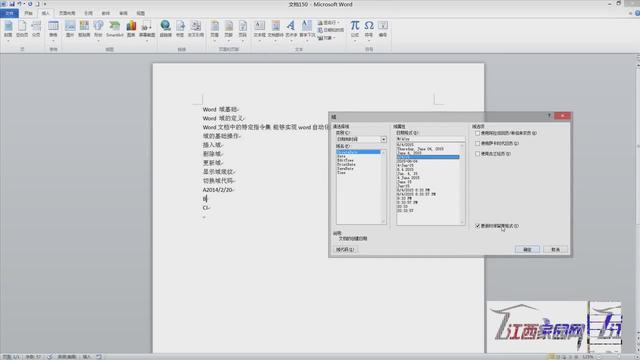
Task: Switch to the References (引用) tab
Action: coord(88,13)
